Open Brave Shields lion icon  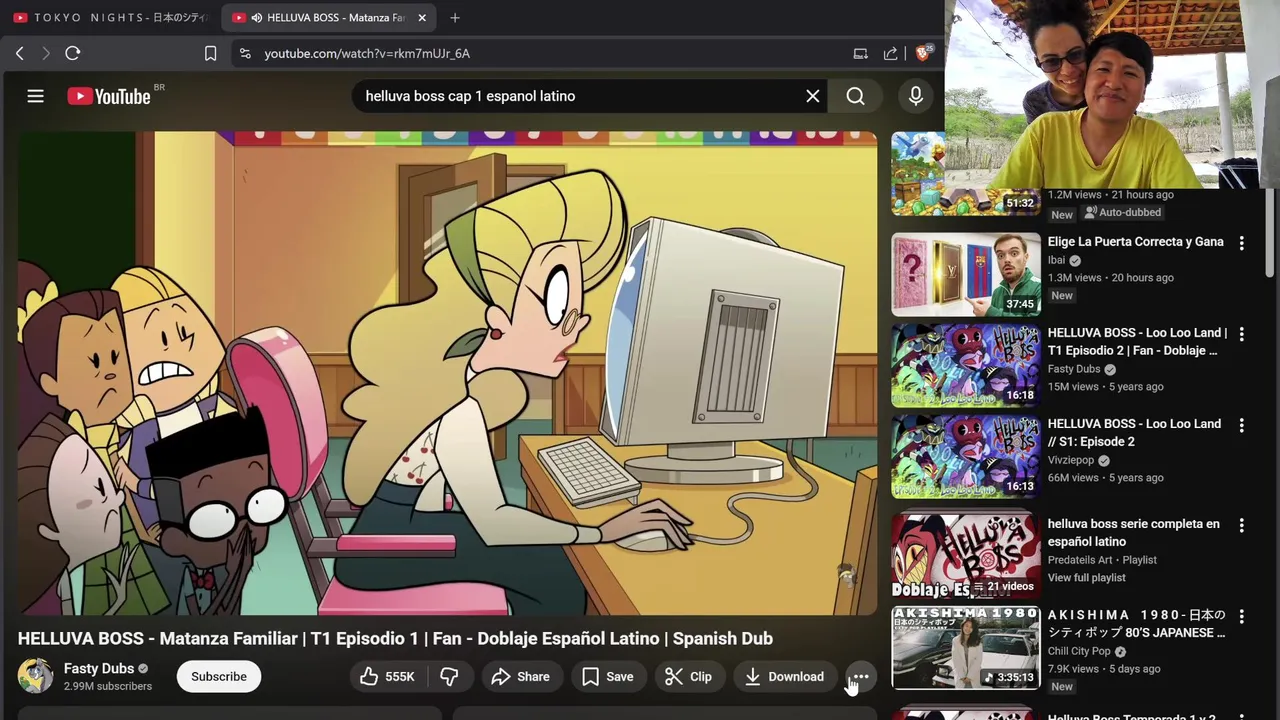tap(924, 53)
